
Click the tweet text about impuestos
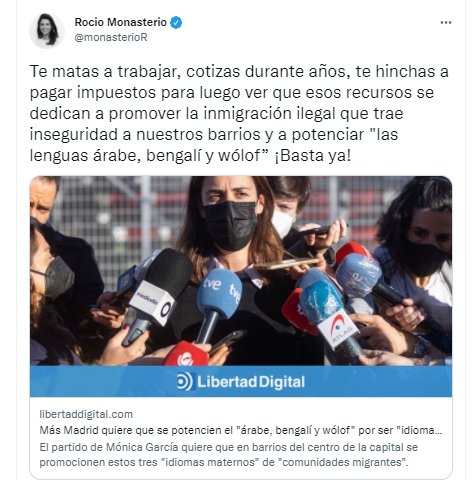pos(239,113)
